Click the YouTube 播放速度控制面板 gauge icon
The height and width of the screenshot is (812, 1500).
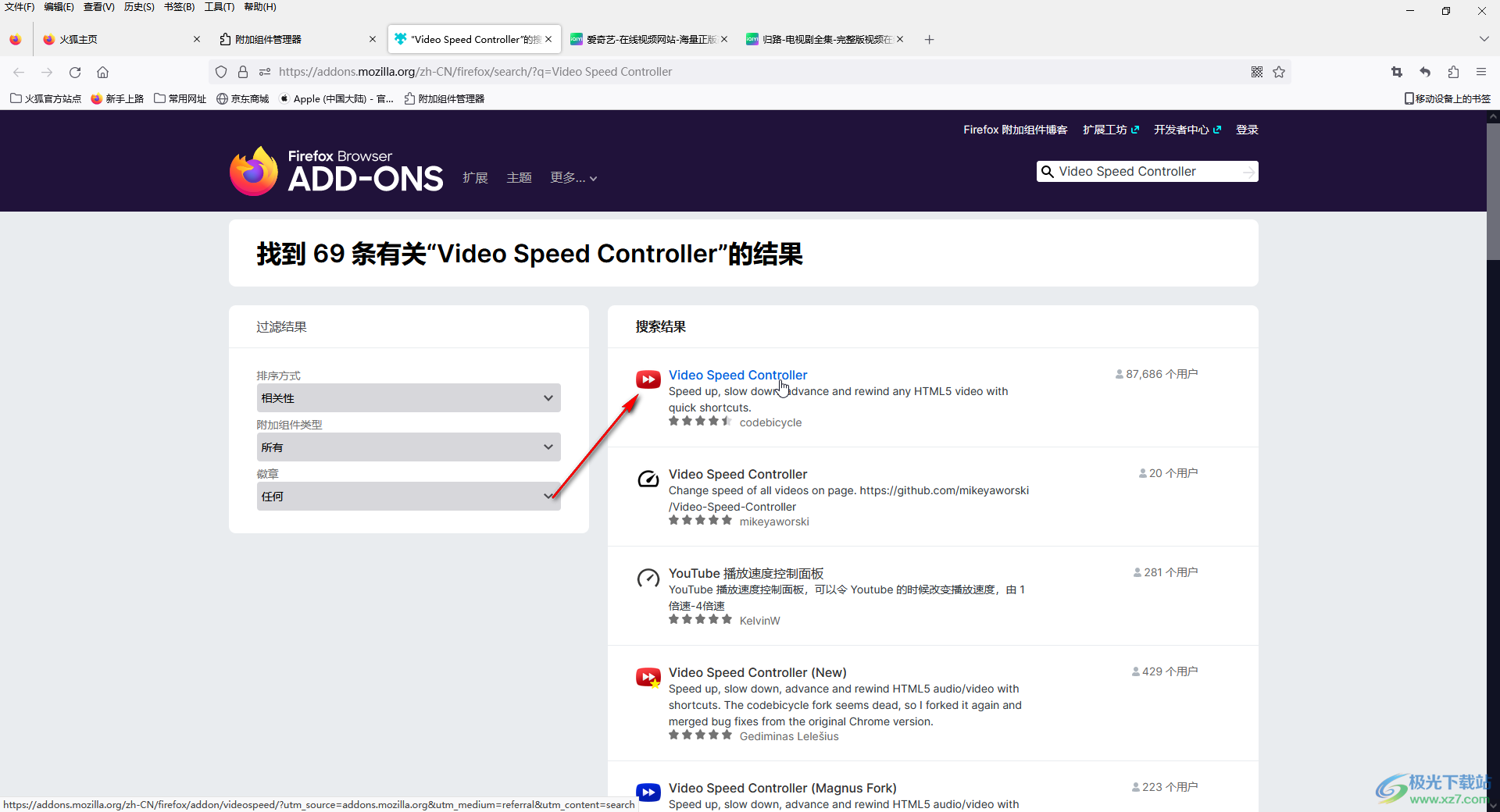(x=648, y=578)
